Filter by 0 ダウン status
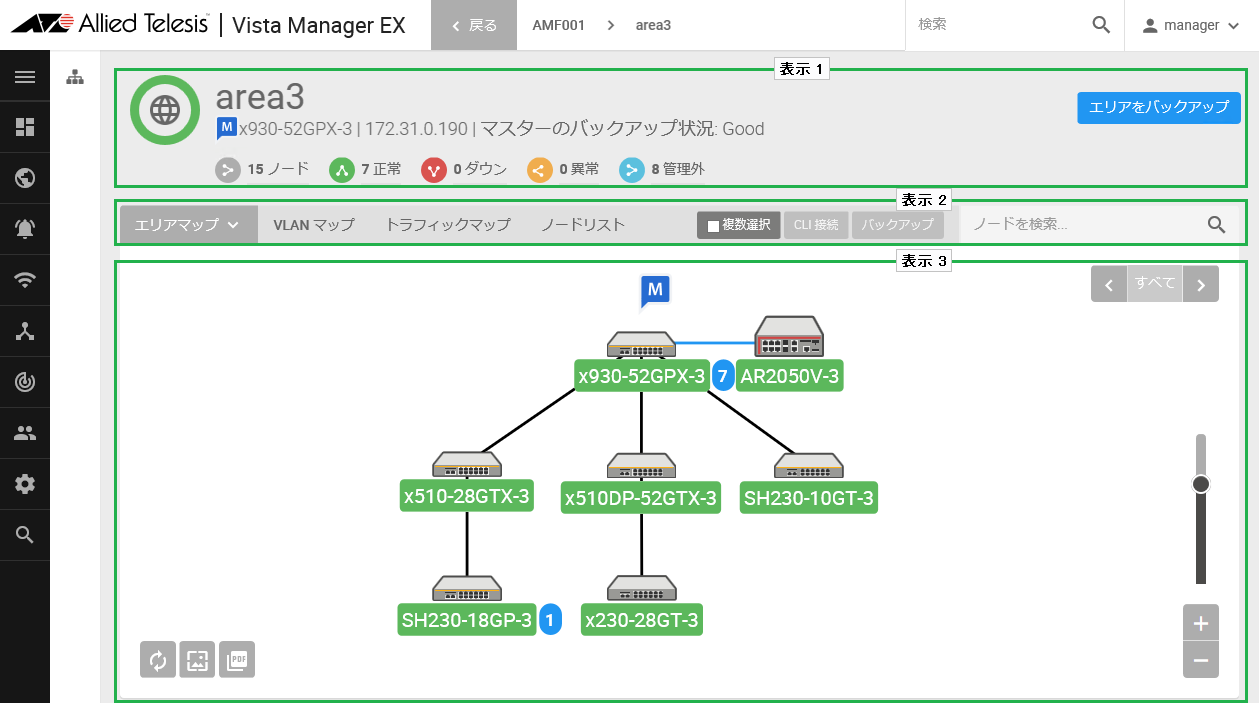This screenshot has width=1259, height=703. (x=464, y=170)
